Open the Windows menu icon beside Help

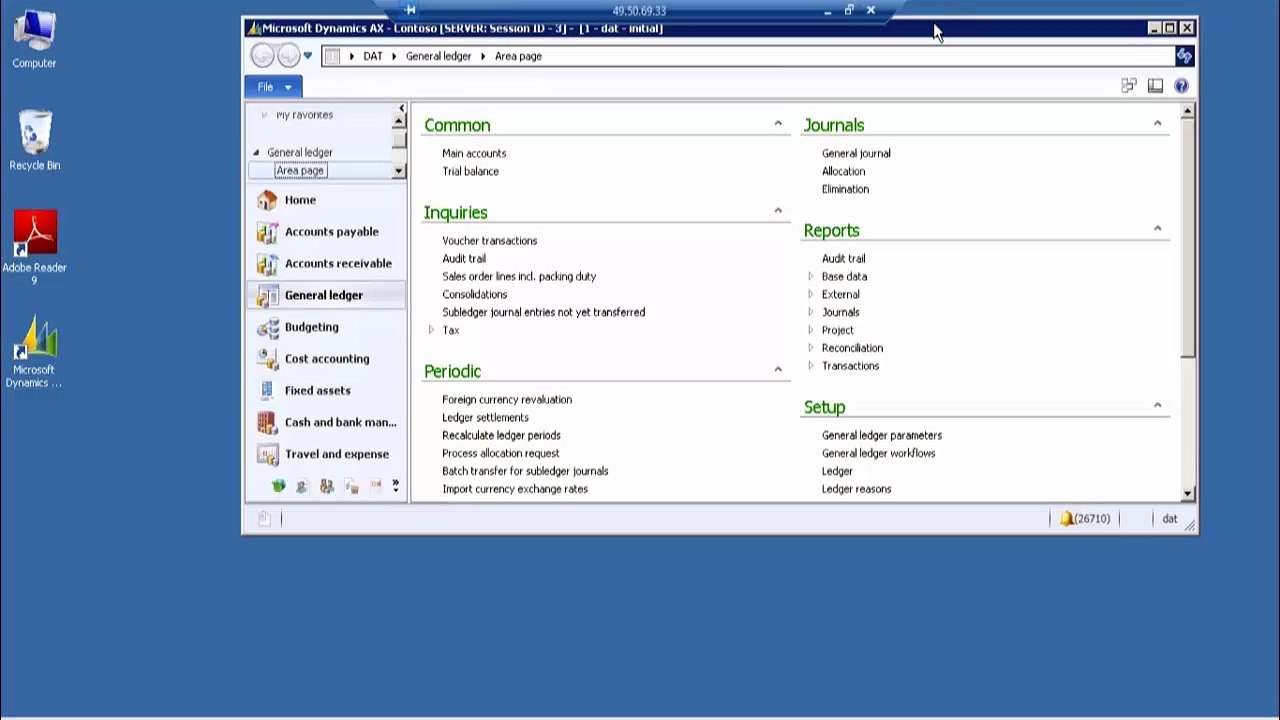click(1129, 86)
